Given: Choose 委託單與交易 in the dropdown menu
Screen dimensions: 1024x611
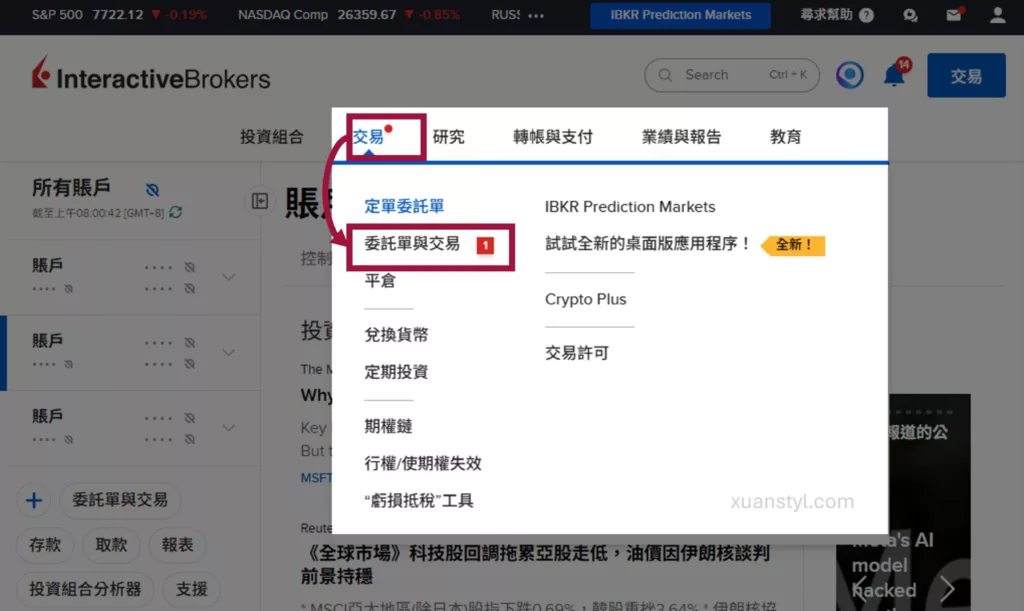Looking at the screenshot, I should tap(412, 243).
